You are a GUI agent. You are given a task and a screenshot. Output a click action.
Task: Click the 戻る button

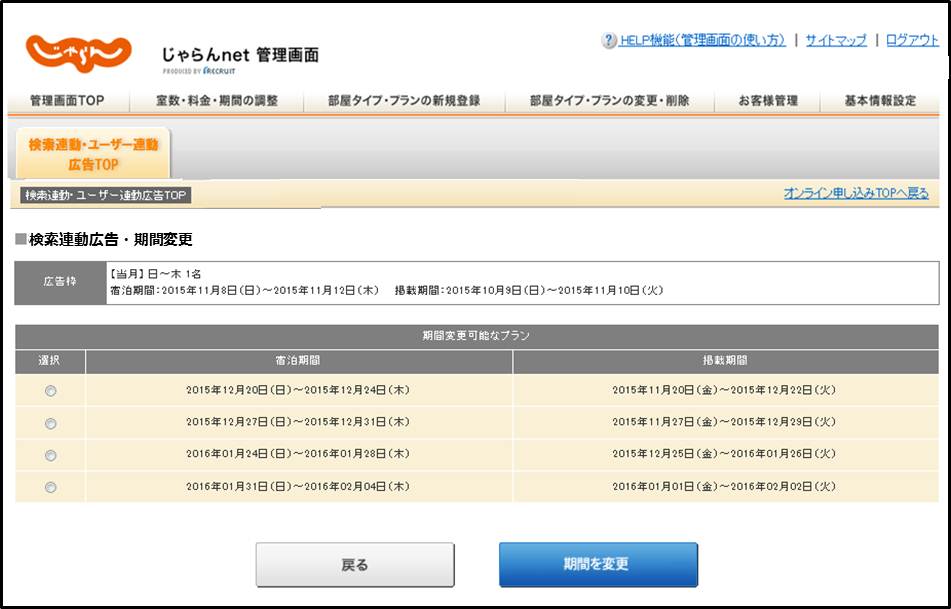[x=355, y=565]
